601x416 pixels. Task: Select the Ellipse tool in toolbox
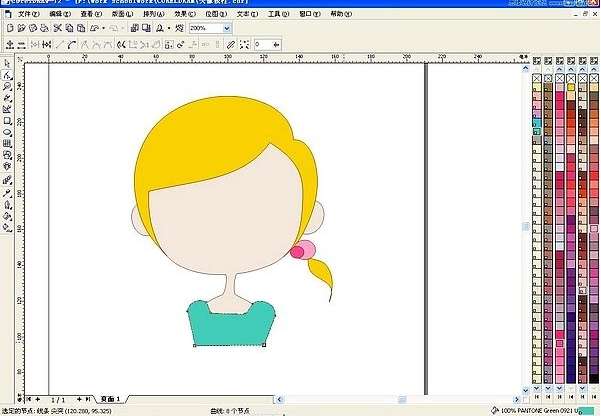click(7, 132)
